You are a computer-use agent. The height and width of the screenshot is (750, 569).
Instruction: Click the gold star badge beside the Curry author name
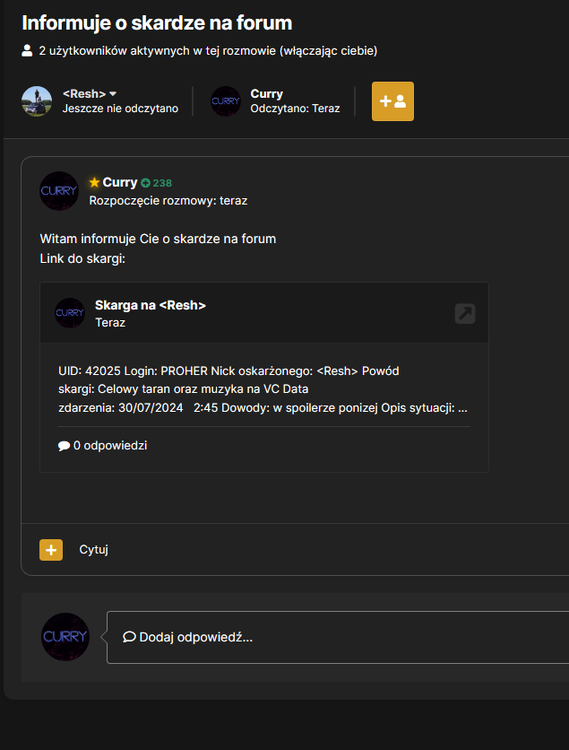94,182
